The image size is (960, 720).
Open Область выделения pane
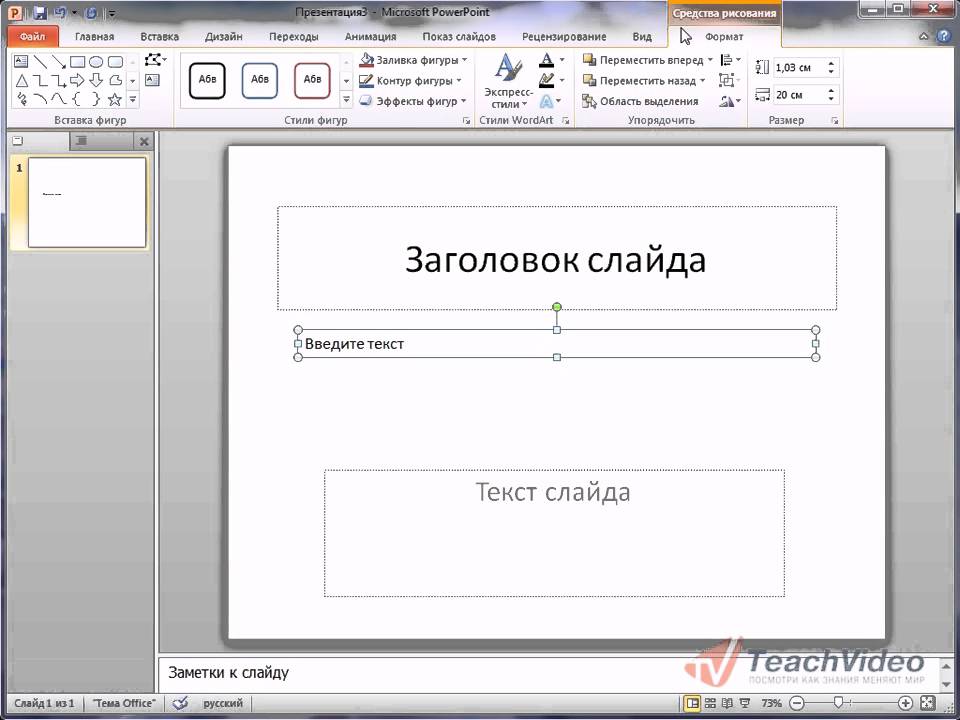[640, 101]
